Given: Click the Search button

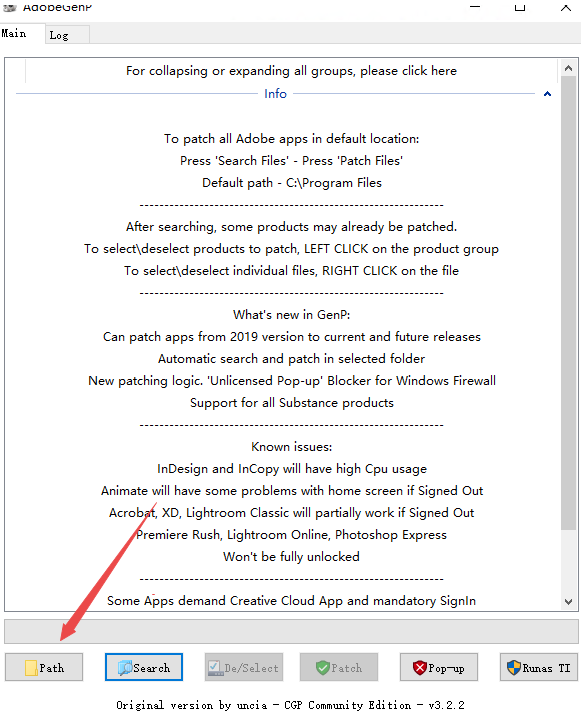Looking at the screenshot, I should click(x=144, y=667).
